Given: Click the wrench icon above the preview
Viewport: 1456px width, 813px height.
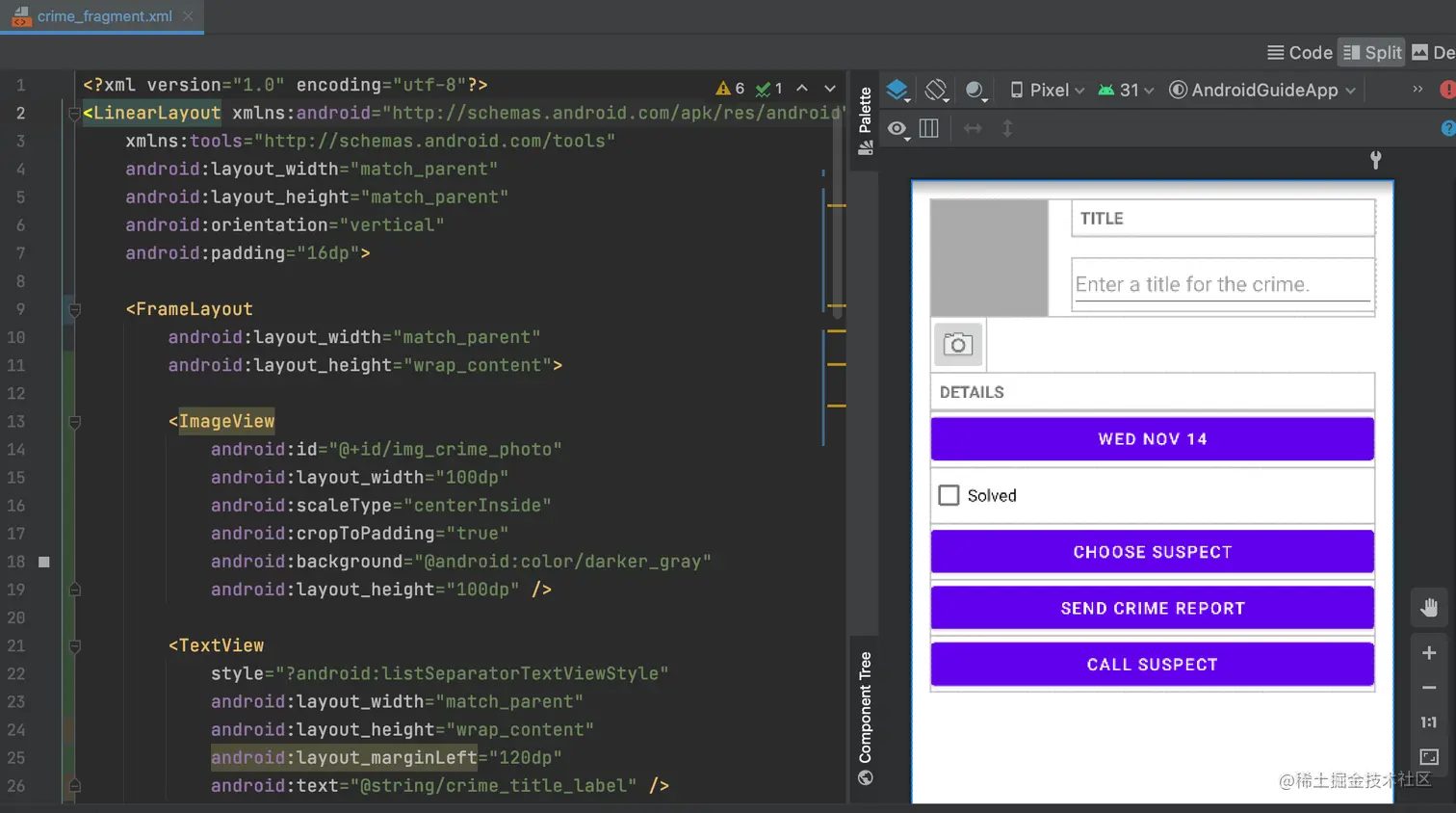Looking at the screenshot, I should click(x=1375, y=160).
